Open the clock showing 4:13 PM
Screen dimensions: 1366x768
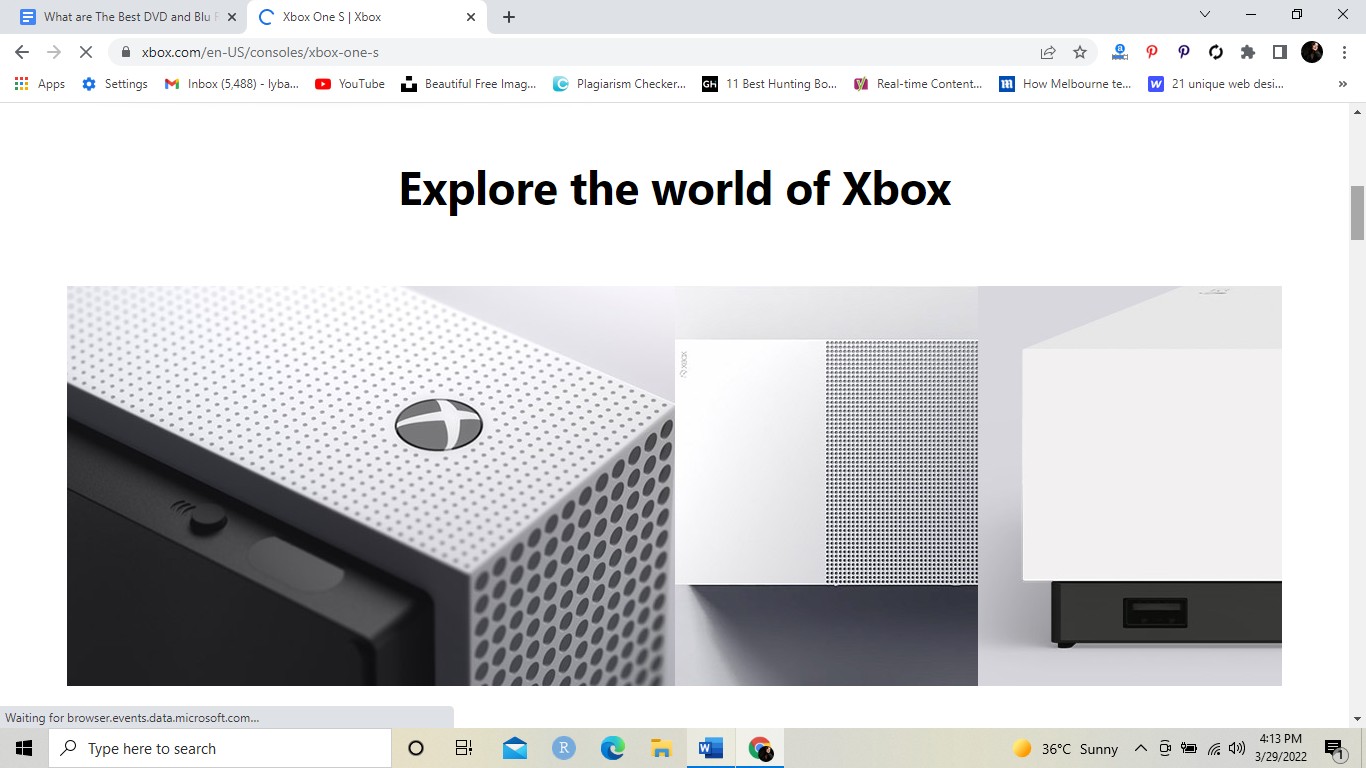coord(1281,748)
